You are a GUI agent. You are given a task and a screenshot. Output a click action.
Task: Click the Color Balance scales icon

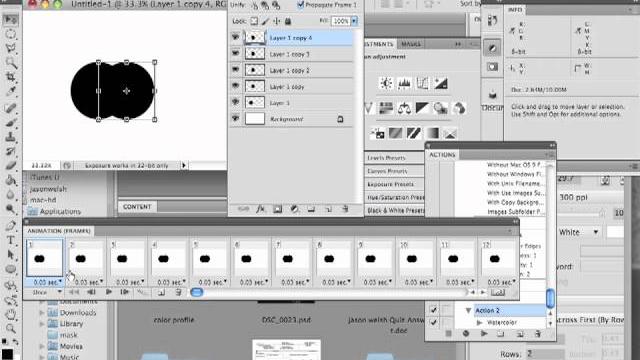[404, 108]
